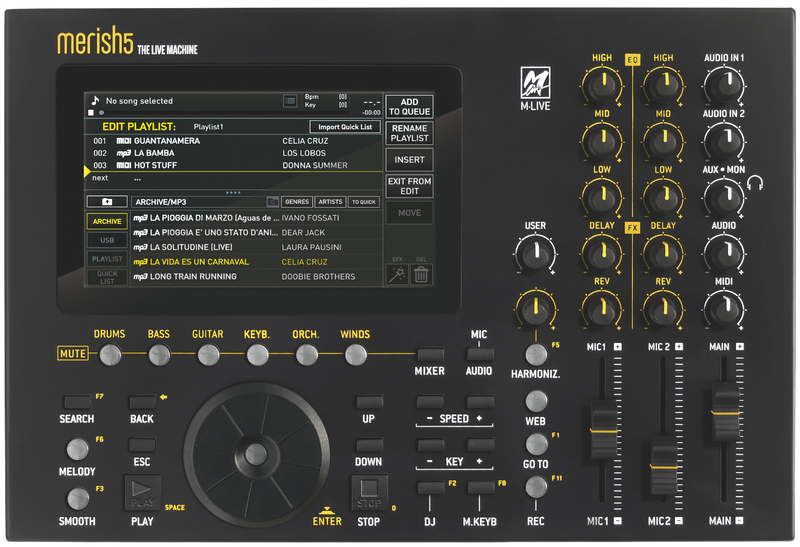Image resolution: width=800 pixels, height=547 pixels.
Task: Click the MAIN minus icon below the fader
Action: click(739, 521)
